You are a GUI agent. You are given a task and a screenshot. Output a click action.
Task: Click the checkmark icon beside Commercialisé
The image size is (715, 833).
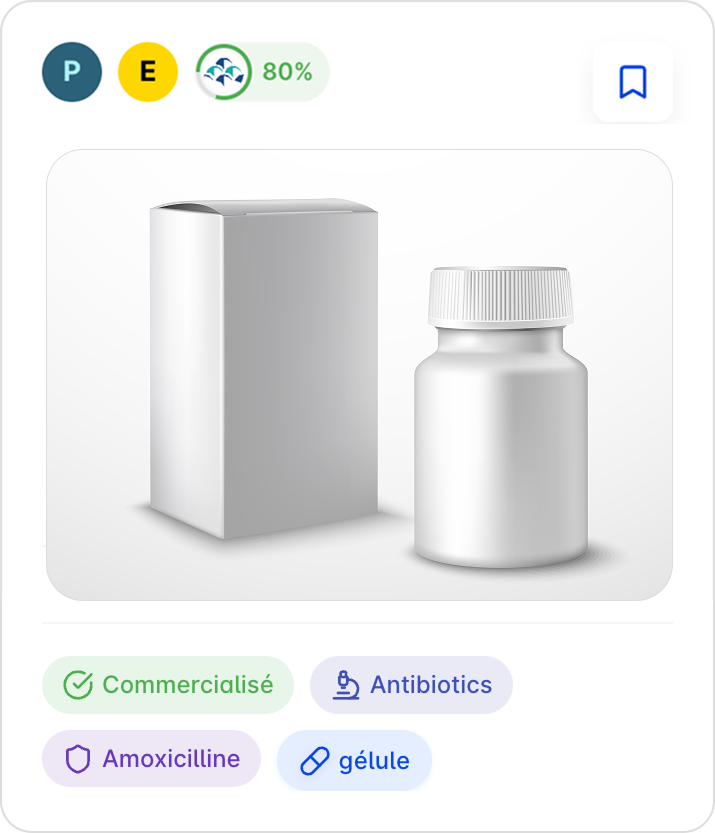[x=78, y=685]
